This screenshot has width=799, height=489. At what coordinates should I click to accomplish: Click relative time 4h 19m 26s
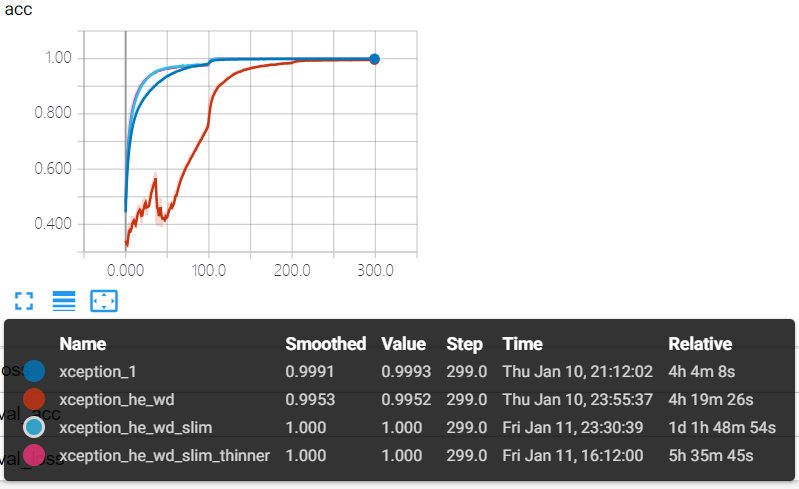coord(711,399)
